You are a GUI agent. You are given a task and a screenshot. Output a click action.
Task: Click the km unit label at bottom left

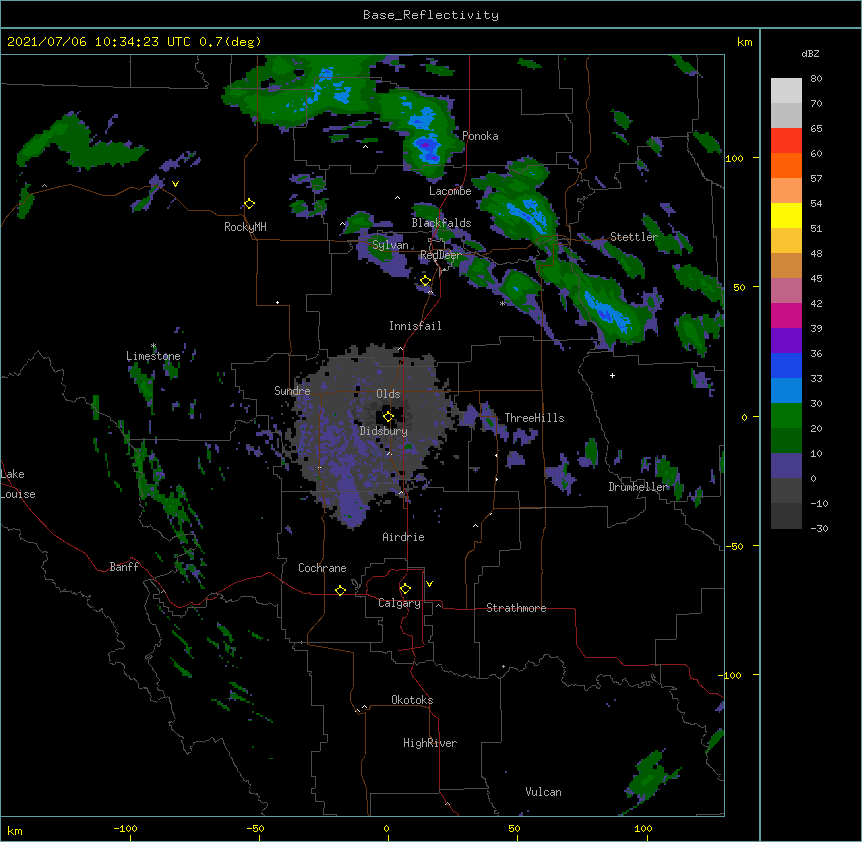(x=15, y=830)
